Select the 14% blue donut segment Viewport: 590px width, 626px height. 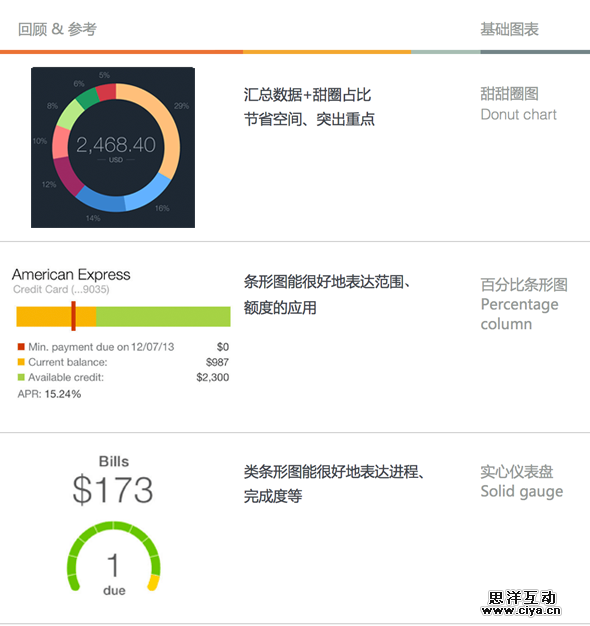tap(102, 201)
